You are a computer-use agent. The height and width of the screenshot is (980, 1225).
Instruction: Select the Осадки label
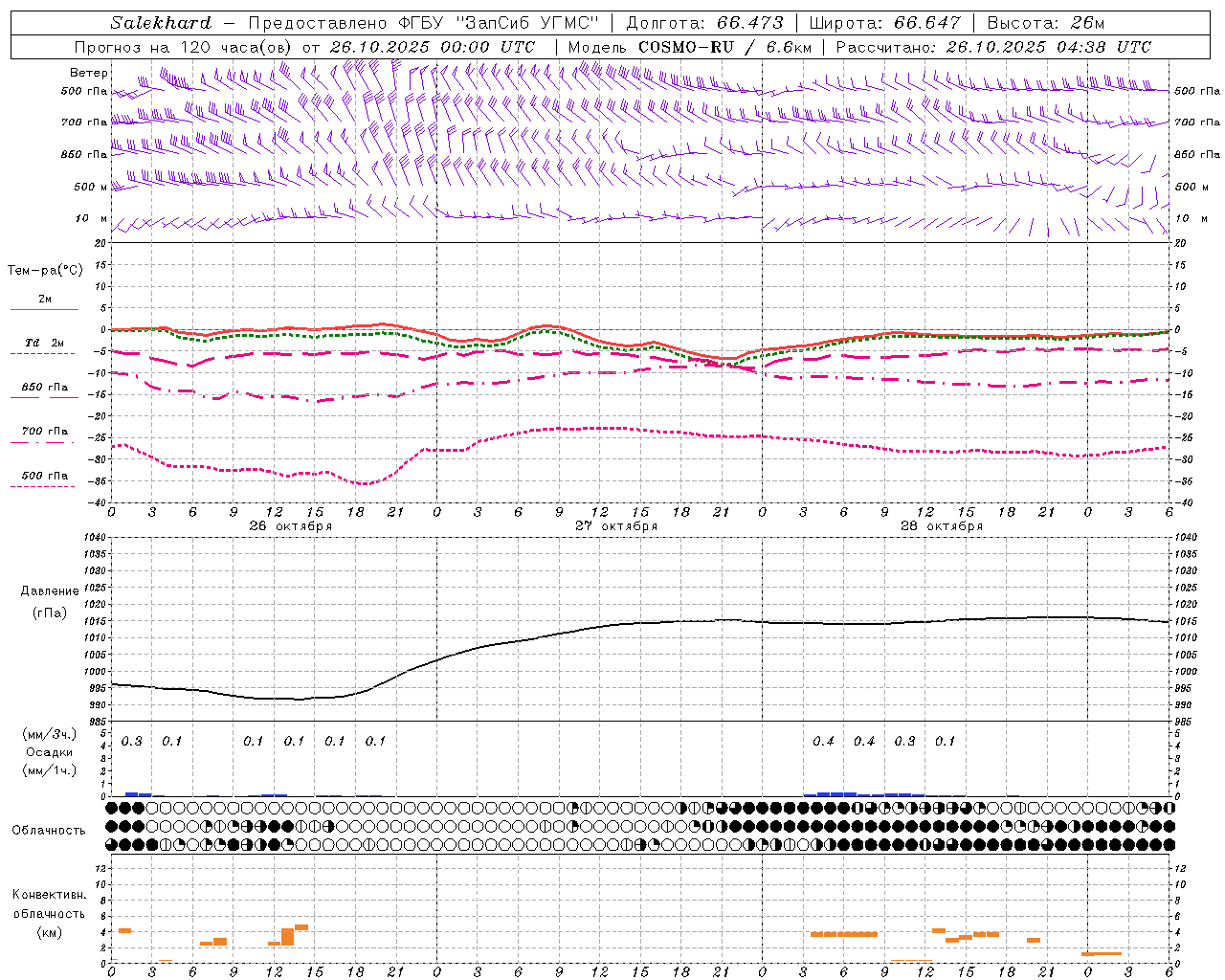(50, 752)
